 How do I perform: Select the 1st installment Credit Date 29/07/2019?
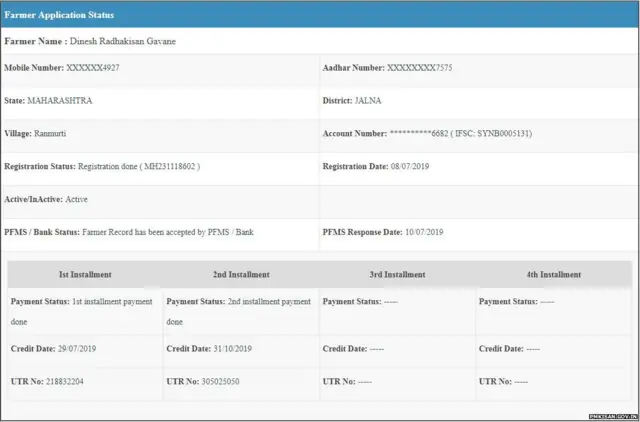[x=85, y=349]
